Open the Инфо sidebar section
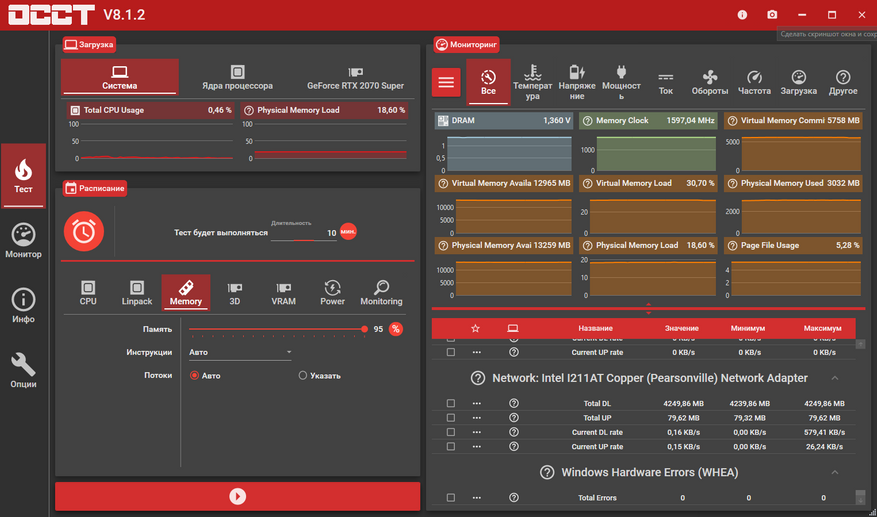877x517 pixels. pyautogui.click(x=23, y=306)
